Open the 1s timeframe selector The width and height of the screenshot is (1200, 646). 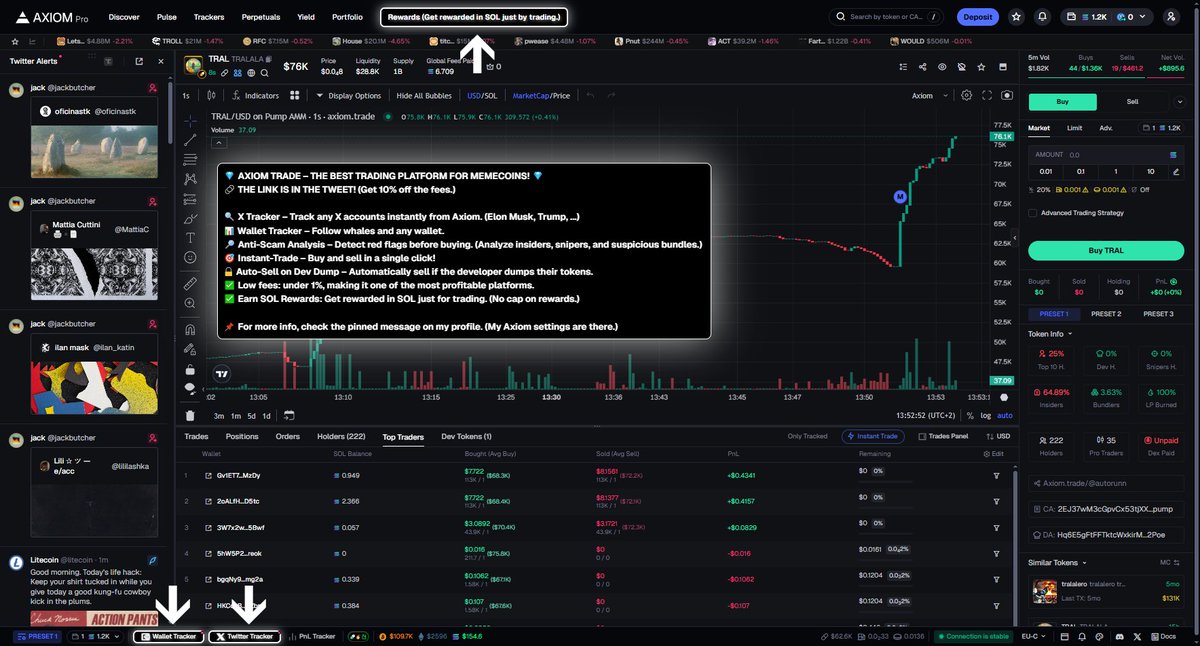[186, 96]
